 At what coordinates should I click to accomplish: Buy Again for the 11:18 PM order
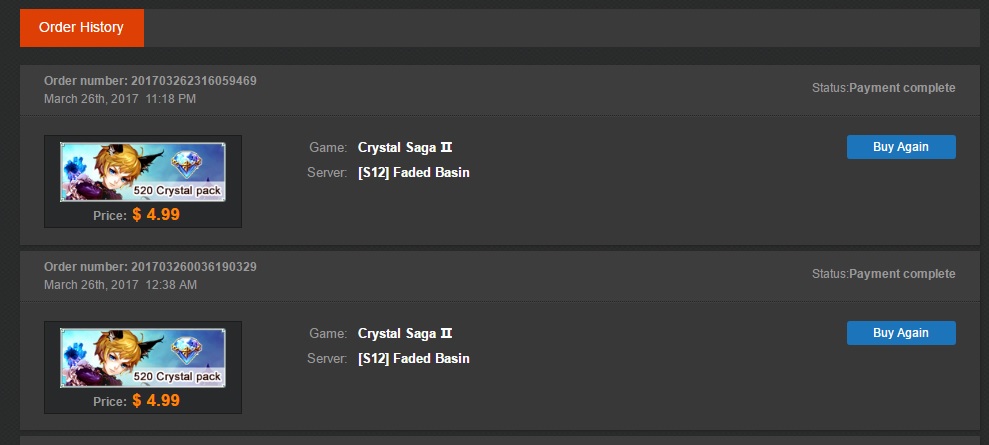click(x=900, y=147)
